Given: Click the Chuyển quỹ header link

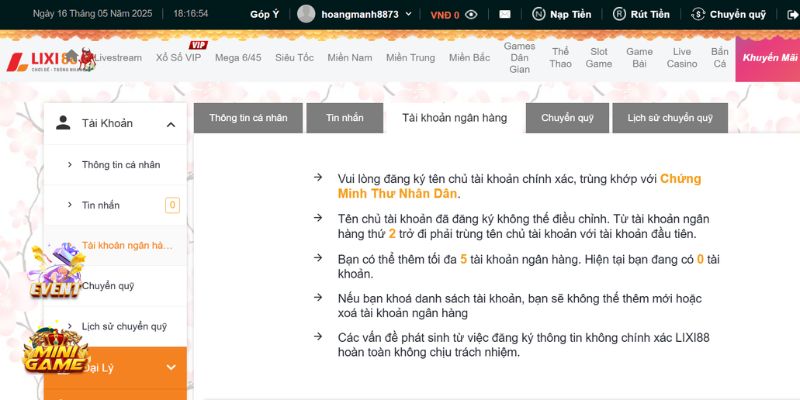Looking at the screenshot, I should point(738,14).
